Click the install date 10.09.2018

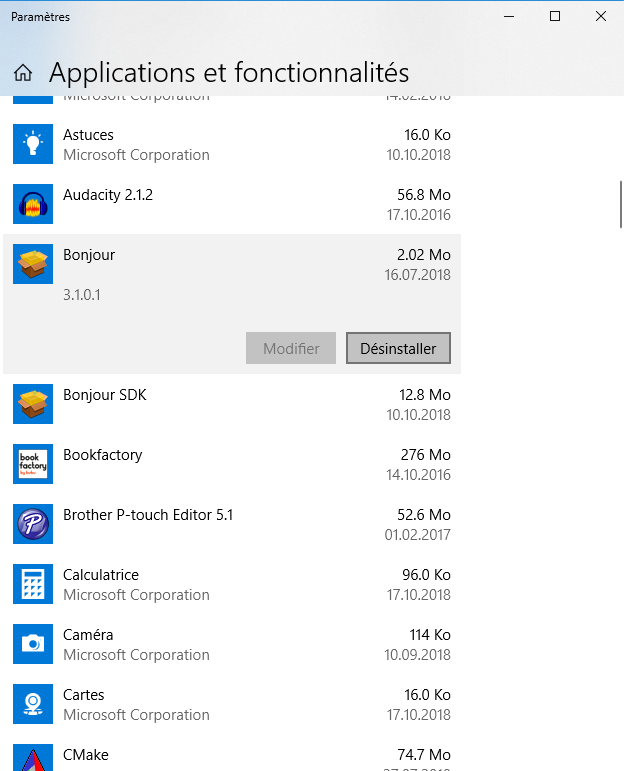point(417,655)
